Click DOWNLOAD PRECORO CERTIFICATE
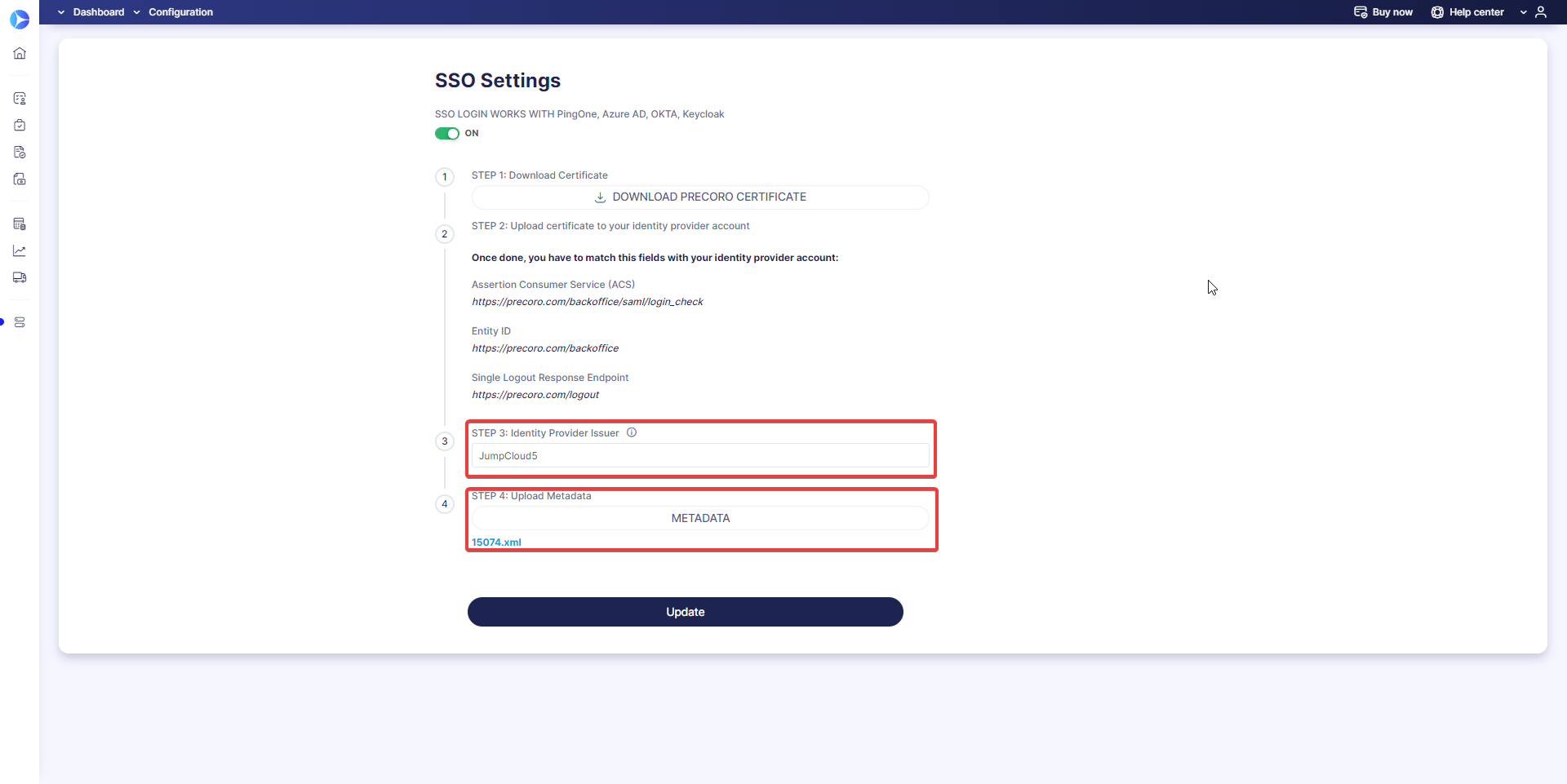 [x=700, y=197]
